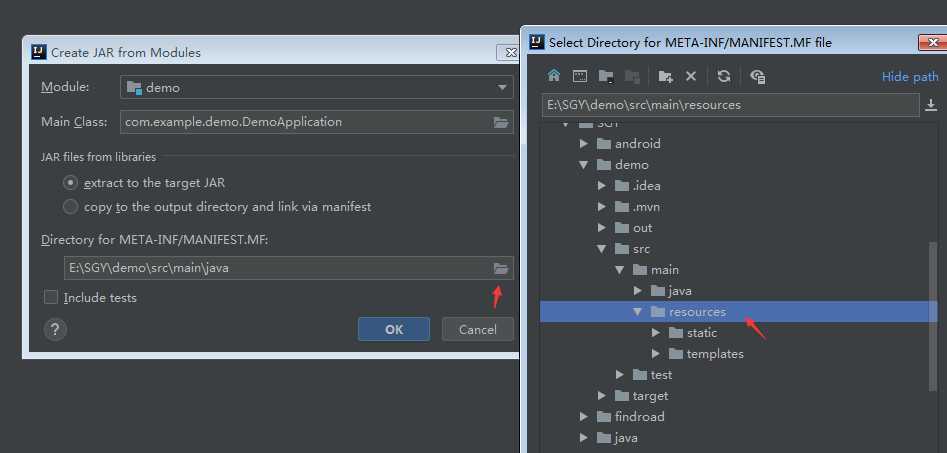Expand the findroad folder

pos(583,417)
